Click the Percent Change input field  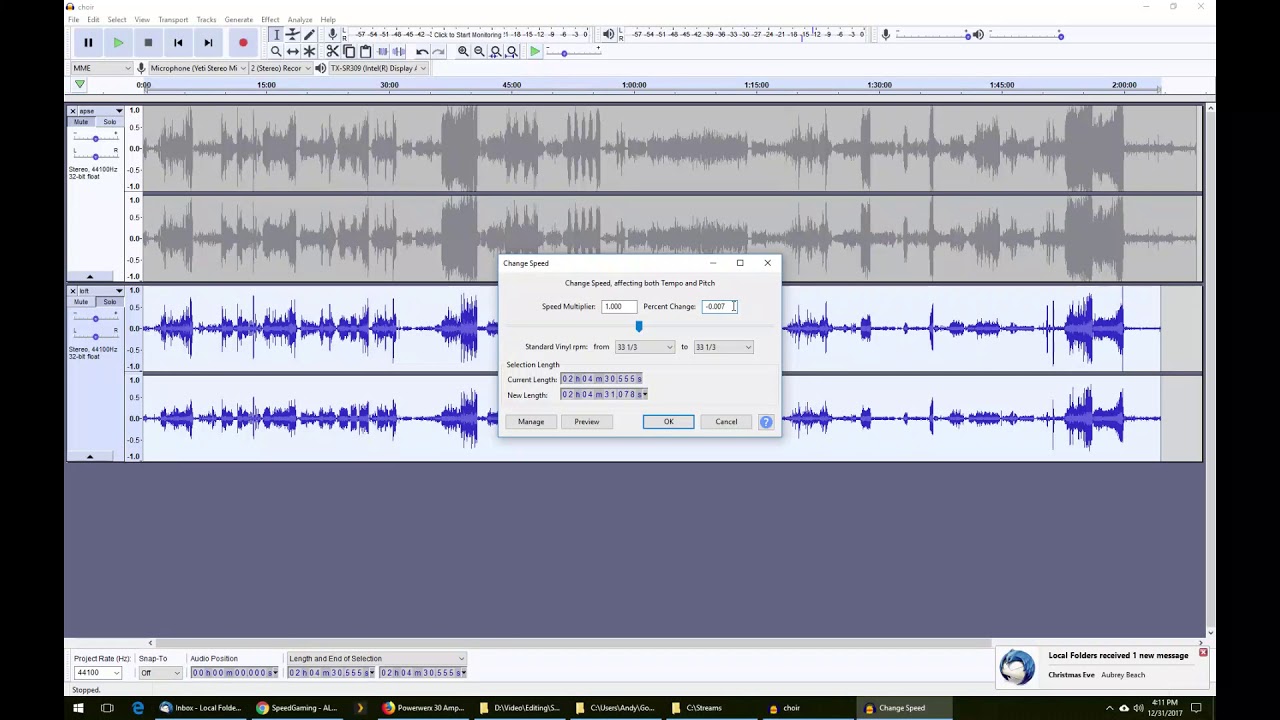coord(720,307)
